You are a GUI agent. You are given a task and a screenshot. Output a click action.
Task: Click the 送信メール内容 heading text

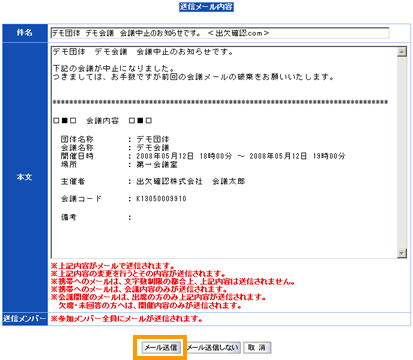(x=206, y=7)
